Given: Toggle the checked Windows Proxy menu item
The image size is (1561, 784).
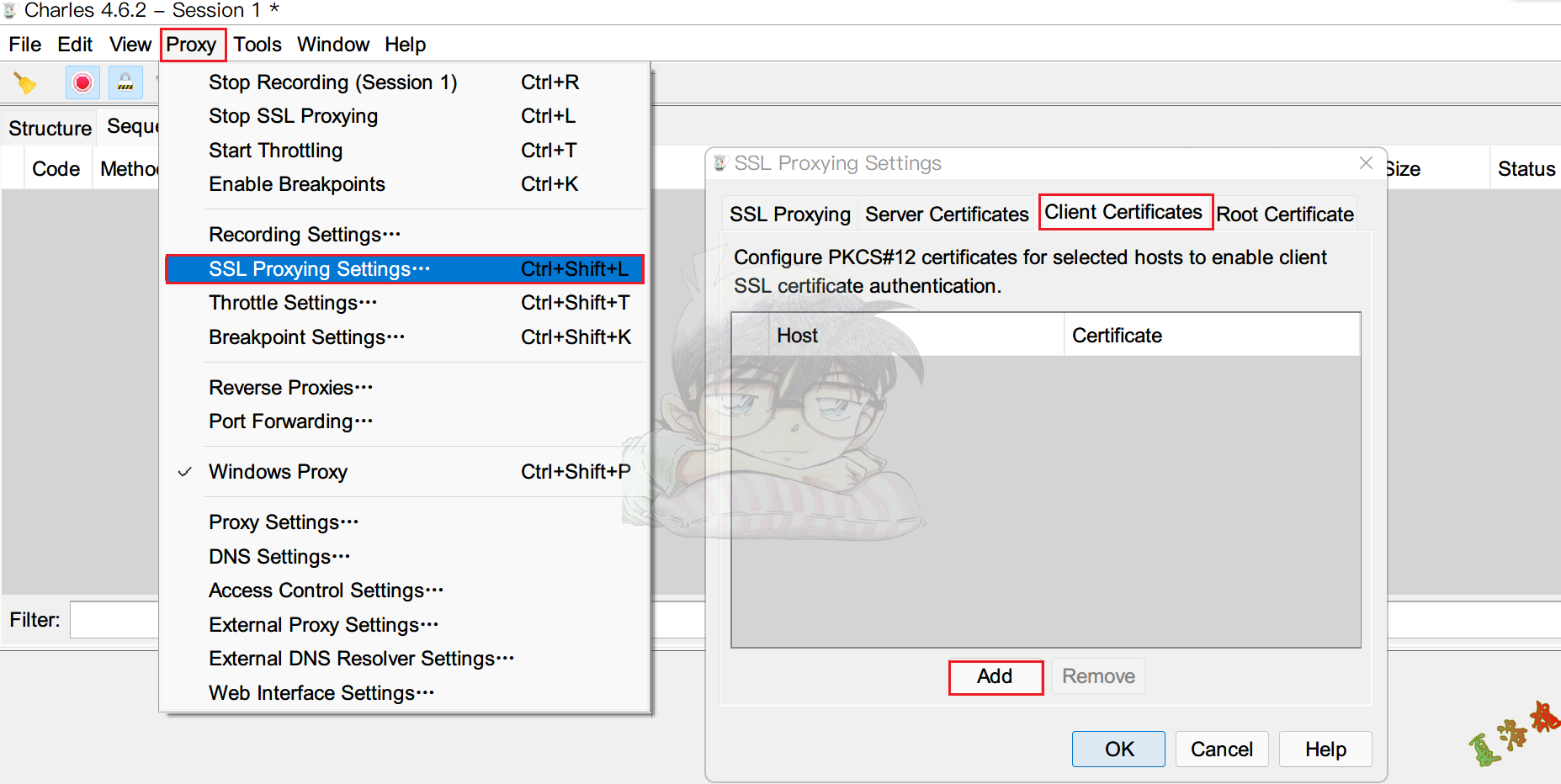Looking at the screenshot, I should click(278, 472).
